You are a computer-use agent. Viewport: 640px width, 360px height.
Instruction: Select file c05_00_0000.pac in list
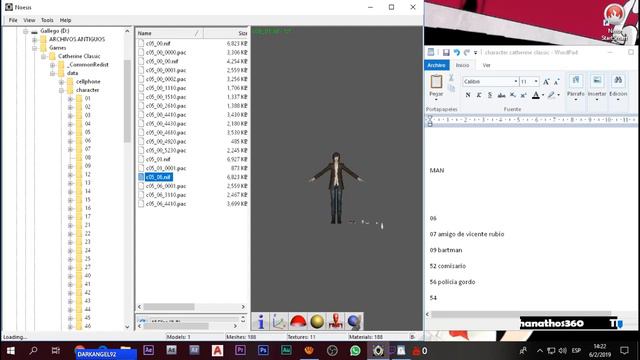point(166,52)
